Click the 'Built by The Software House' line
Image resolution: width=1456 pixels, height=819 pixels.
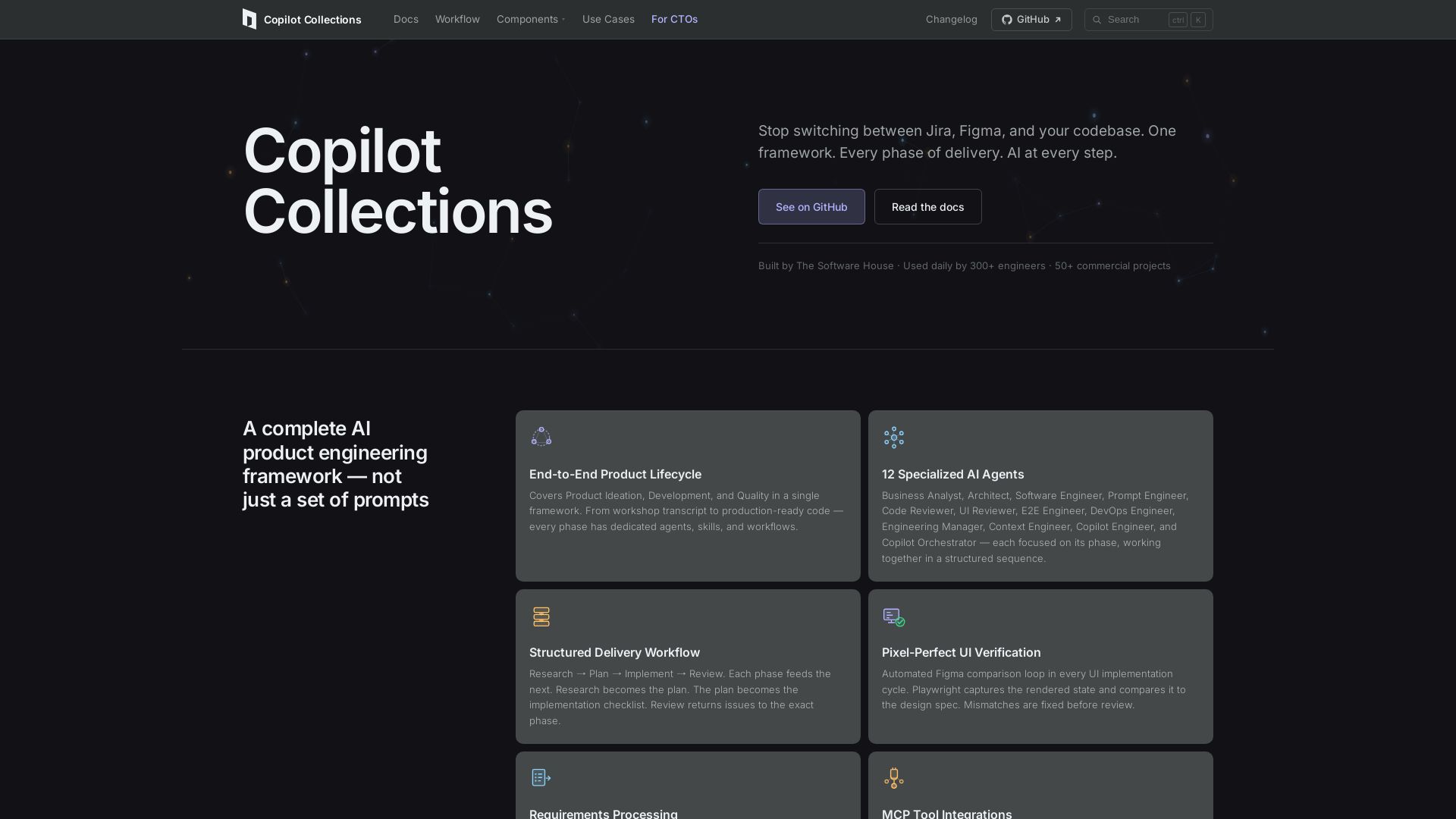[x=964, y=265]
